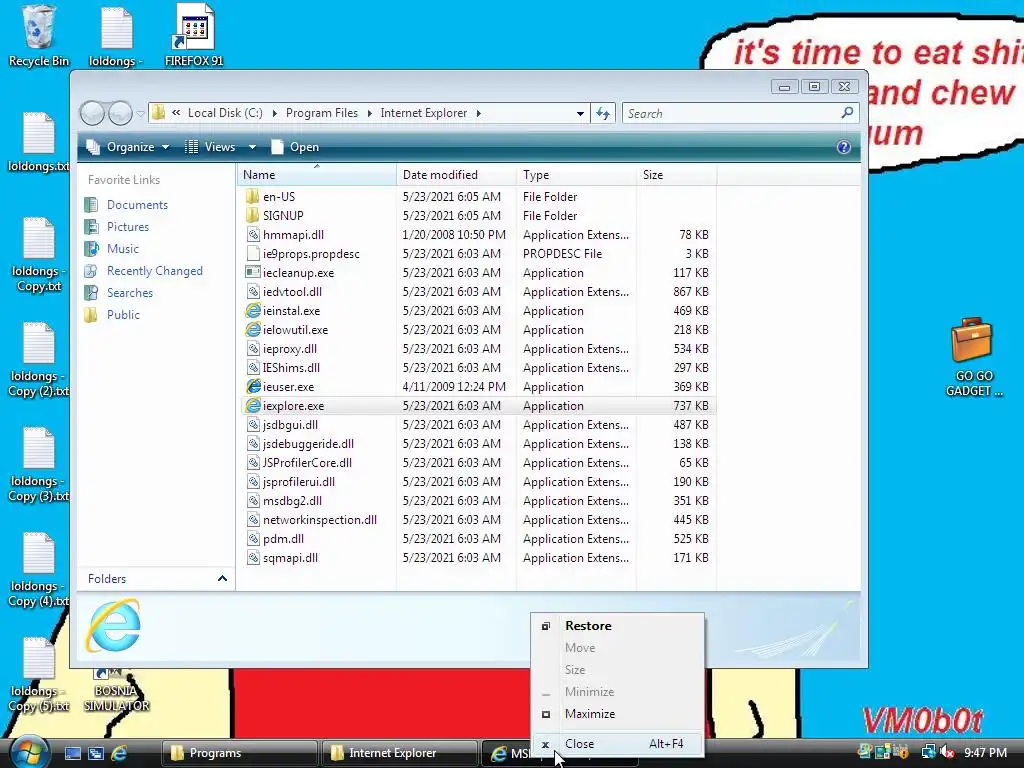Screen dimensions: 1024x768
Task: Switch to Programs taskbar window button
Action: [x=240, y=753]
